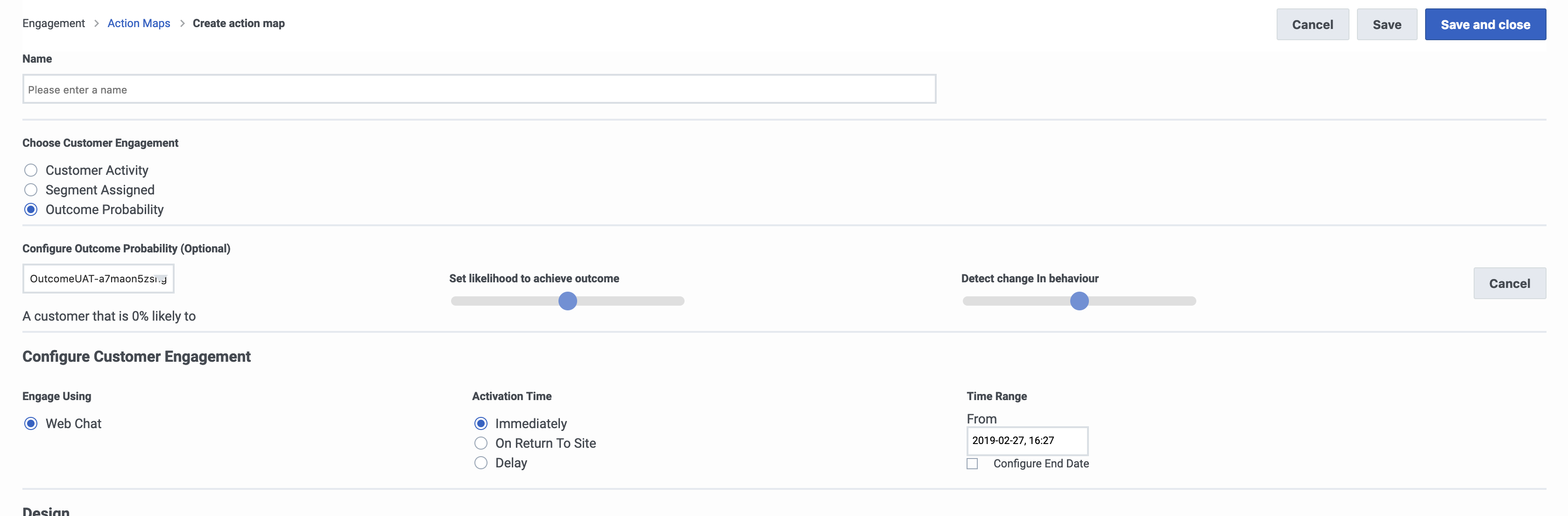Click the Configure Outcome Probability (Optional) label
This screenshot has width=1568, height=516.
[126, 249]
